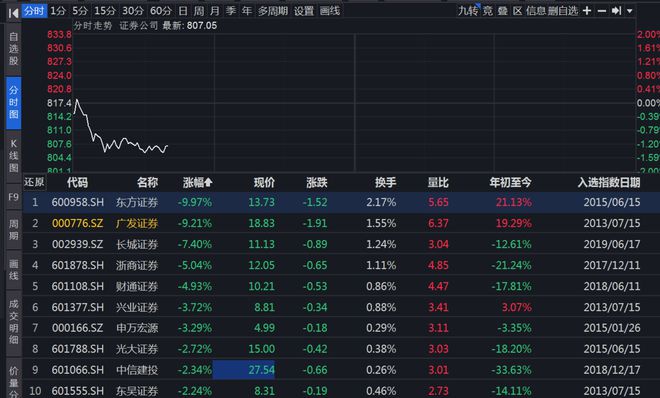This screenshot has width=660, height=398.
Task: Sort by the 量比 column header
Action: [x=438, y=183]
